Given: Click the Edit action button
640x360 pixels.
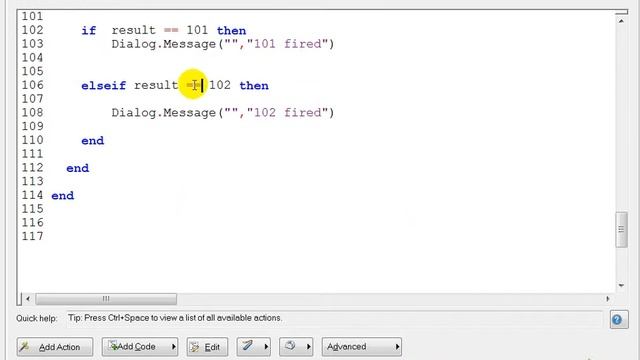Looking at the screenshot, I should coord(207,347).
